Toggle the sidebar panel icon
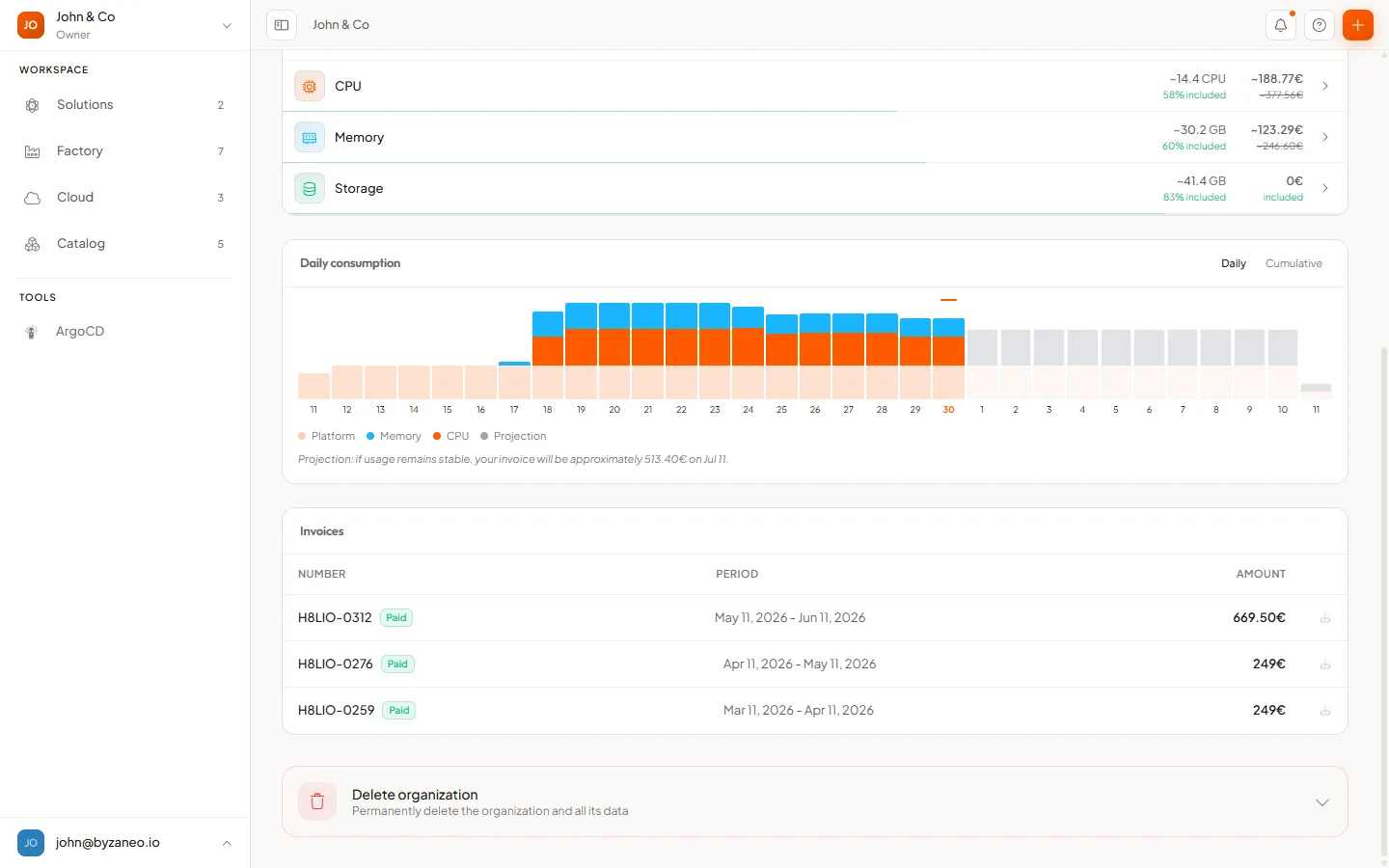 point(282,25)
